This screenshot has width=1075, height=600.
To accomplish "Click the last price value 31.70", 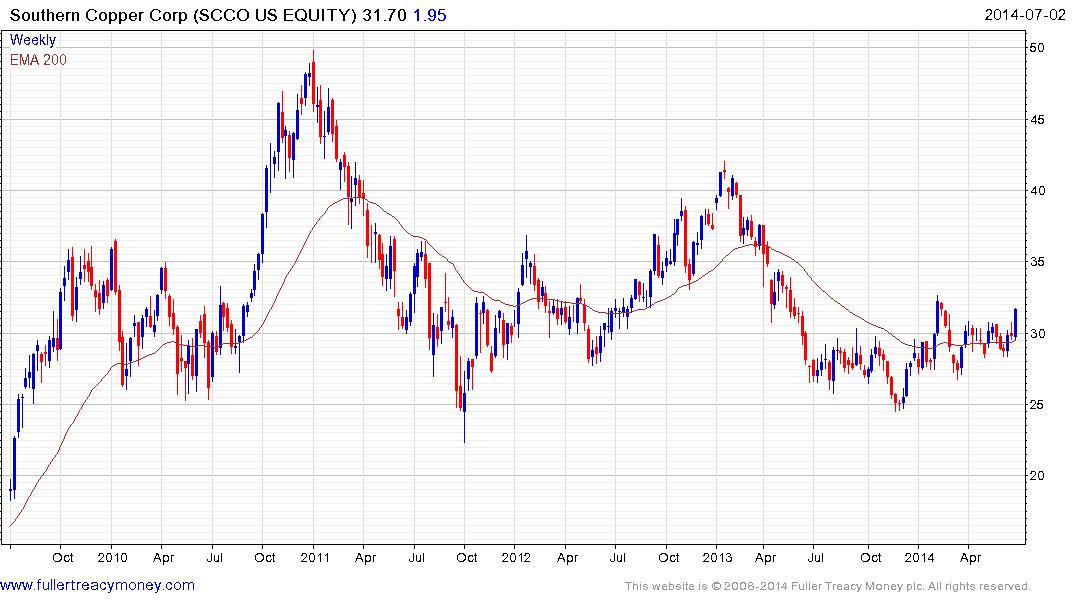I will [x=385, y=15].
